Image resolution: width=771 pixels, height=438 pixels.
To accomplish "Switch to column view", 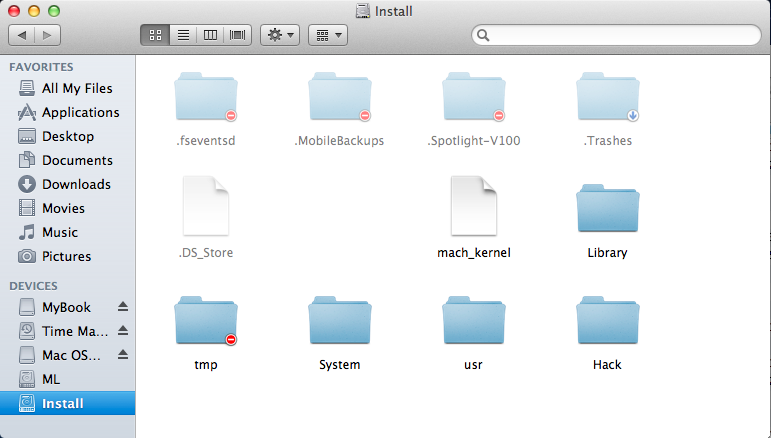I will click(210, 35).
